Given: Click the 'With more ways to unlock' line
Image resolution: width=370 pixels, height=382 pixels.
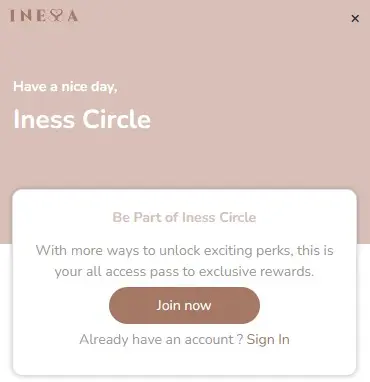Looking at the screenshot, I should [184, 250].
